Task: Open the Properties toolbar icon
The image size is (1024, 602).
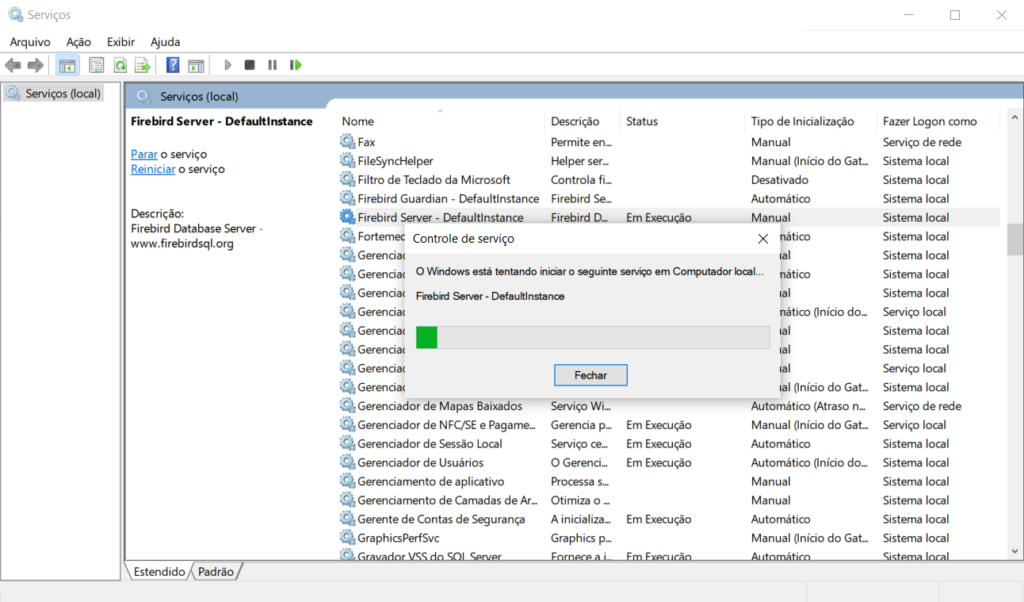Action: coord(96,65)
